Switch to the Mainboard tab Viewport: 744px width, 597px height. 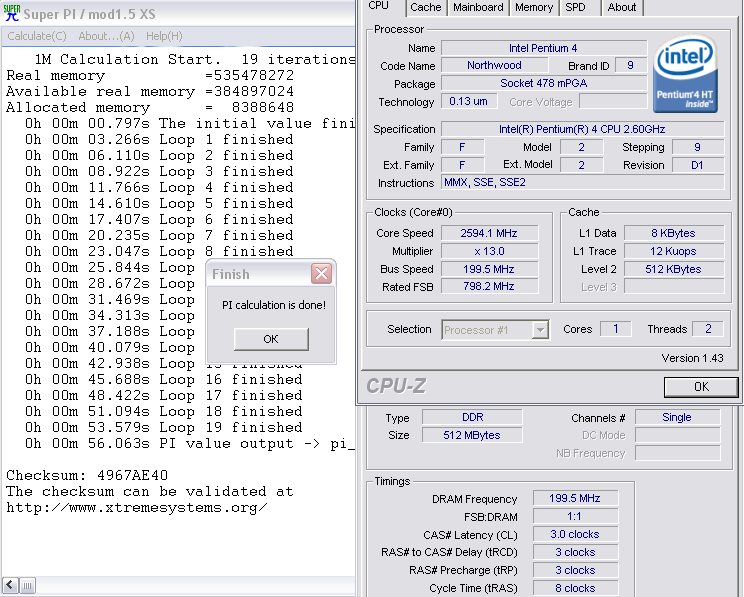[478, 7]
